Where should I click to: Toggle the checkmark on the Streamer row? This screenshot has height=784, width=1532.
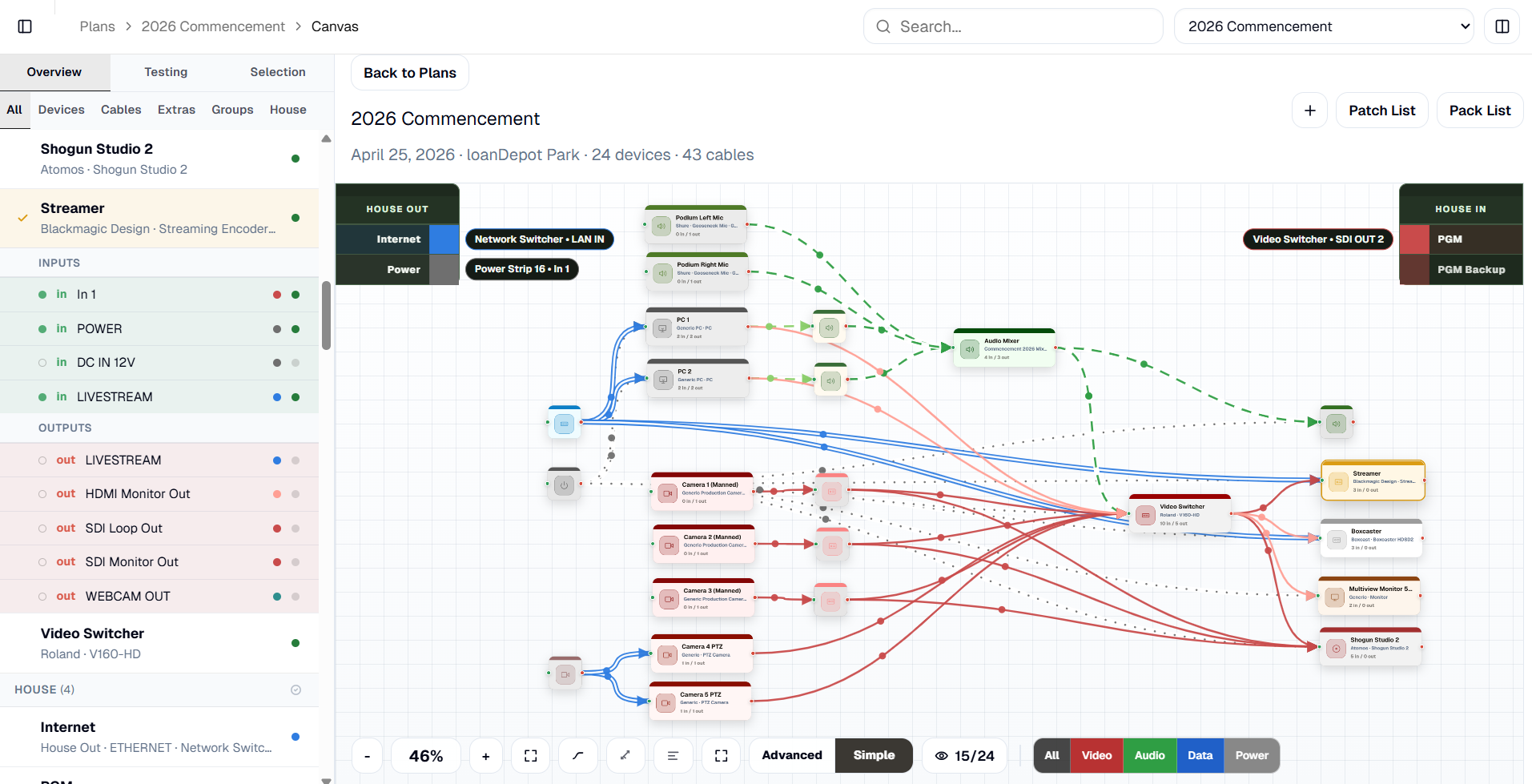tap(23, 218)
